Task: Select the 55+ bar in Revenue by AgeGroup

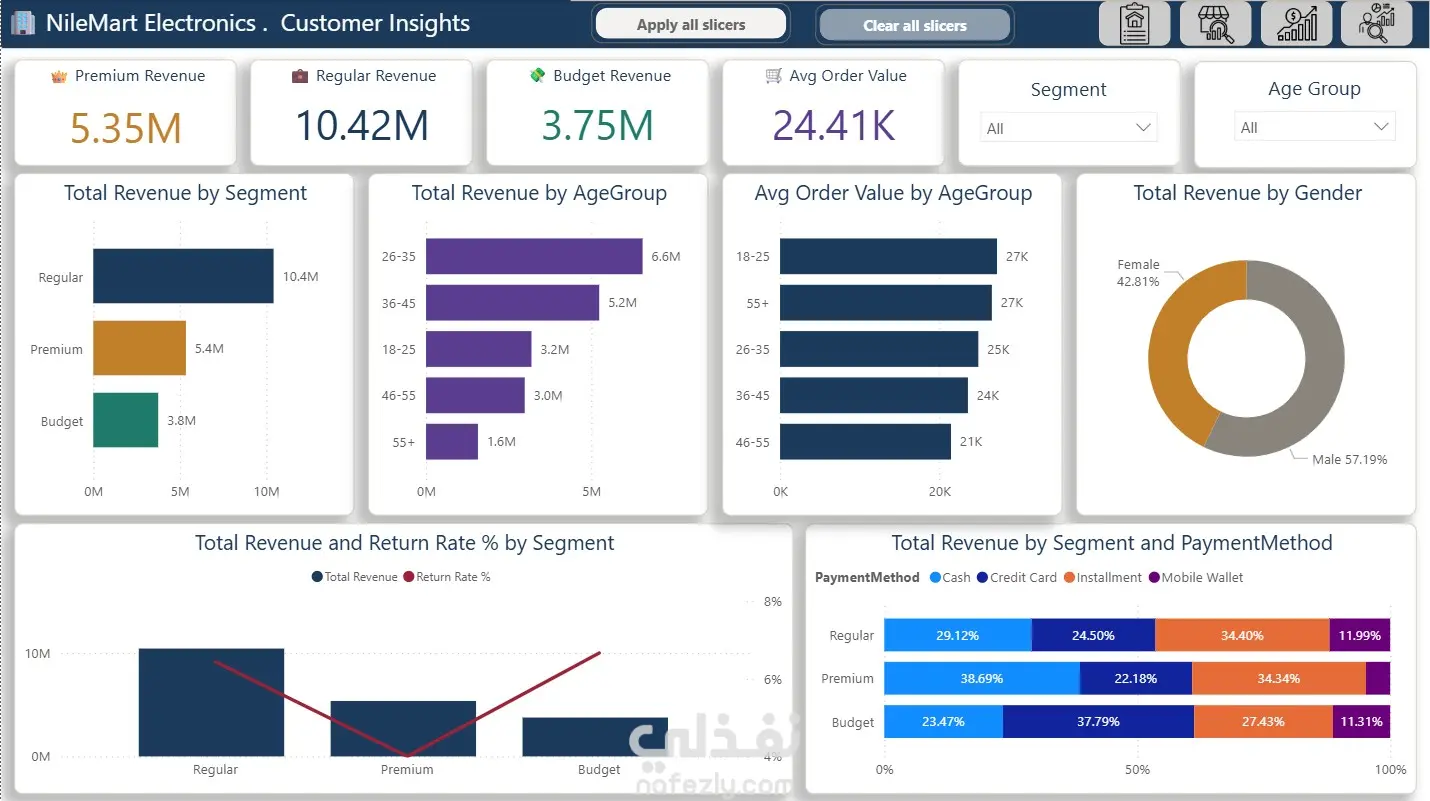Action: [452, 441]
